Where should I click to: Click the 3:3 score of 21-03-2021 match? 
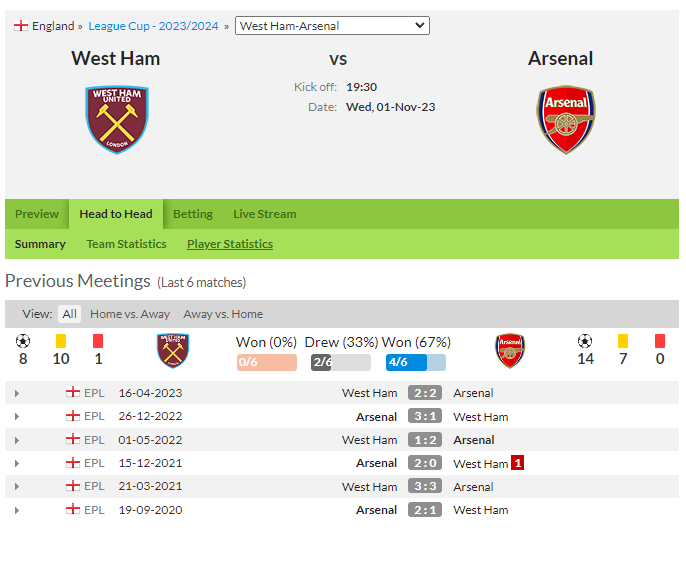425,486
